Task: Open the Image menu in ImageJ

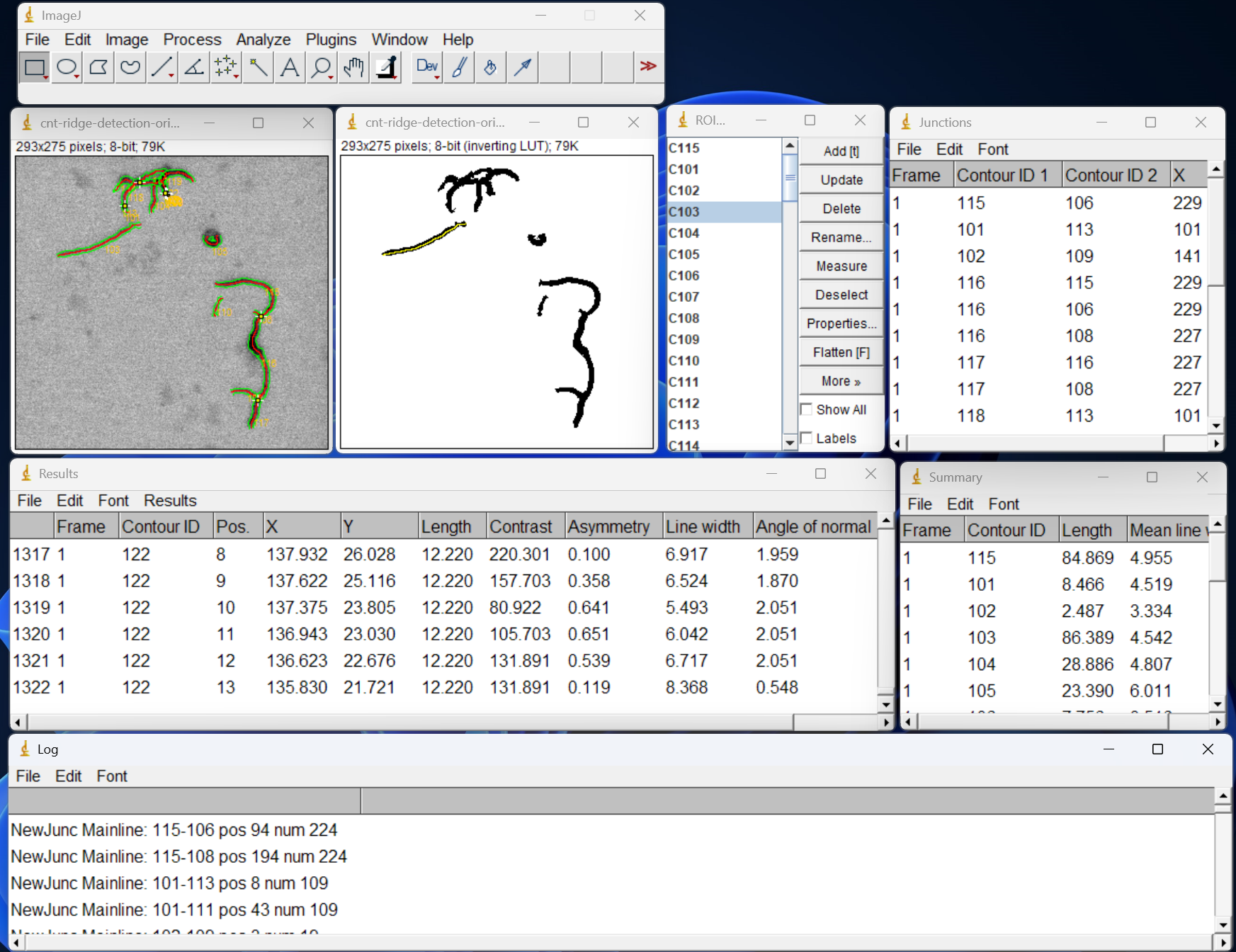Action: pos(127,40)
